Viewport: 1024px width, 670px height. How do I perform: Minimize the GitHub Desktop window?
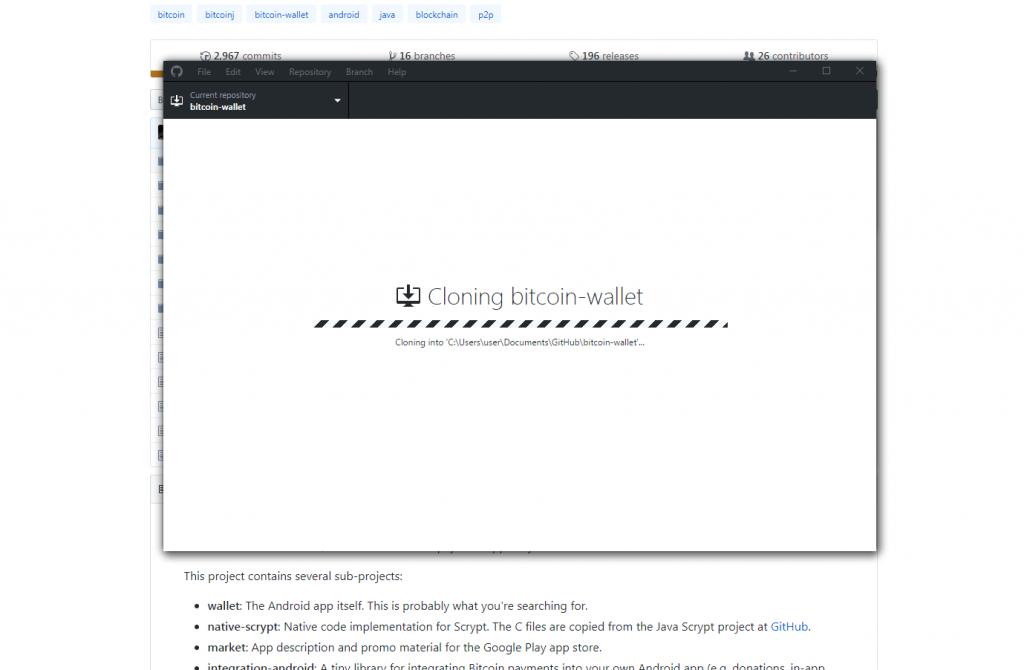(793, 71)
